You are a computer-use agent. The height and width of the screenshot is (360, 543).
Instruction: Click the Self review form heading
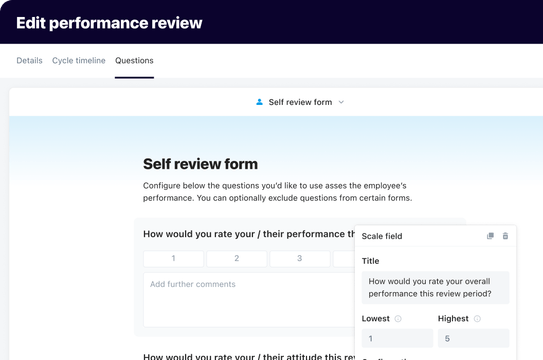(x=201, y=164)
